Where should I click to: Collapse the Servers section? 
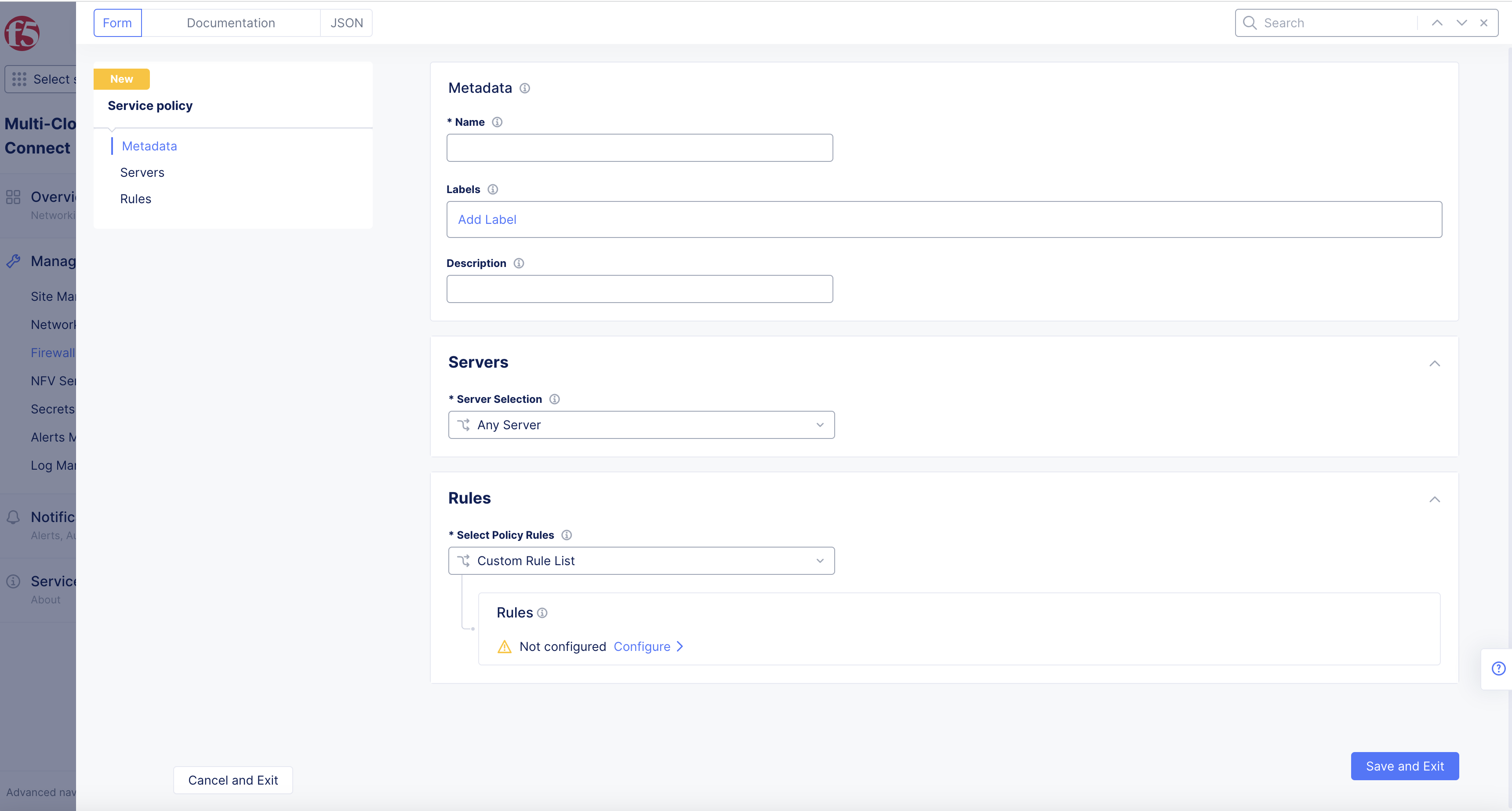click(1435, 364)
